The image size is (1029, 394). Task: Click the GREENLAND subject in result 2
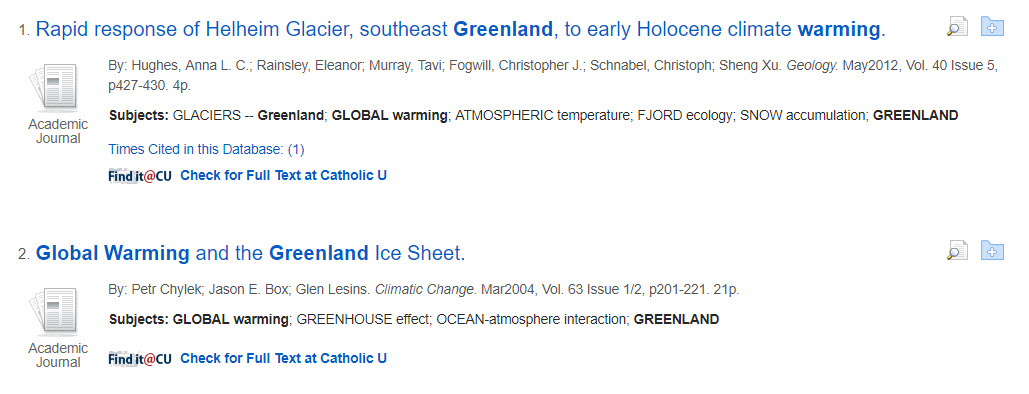677,320
